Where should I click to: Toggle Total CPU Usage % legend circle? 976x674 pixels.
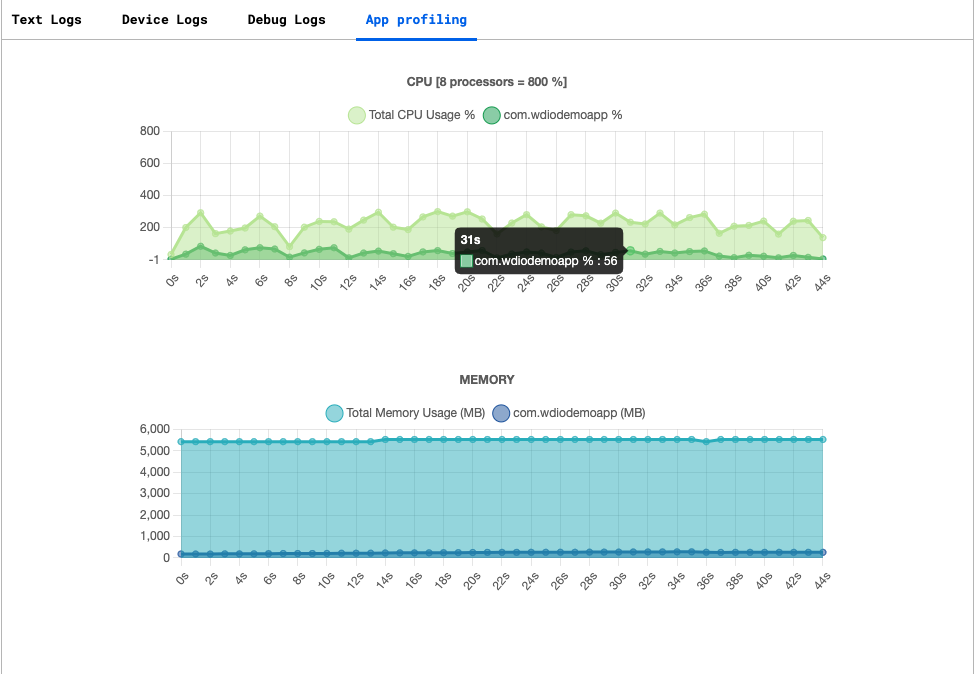(x=357, y=115)
